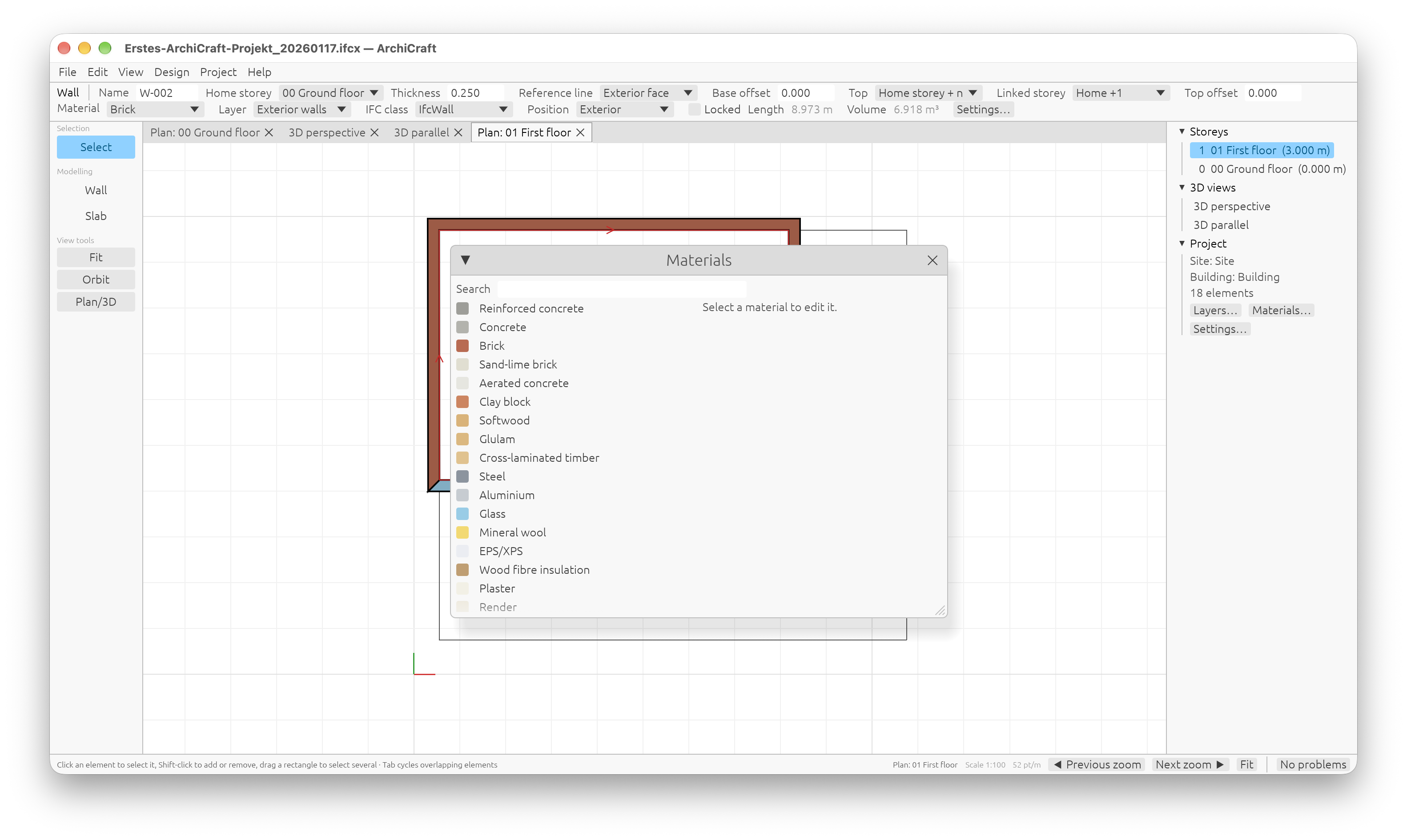Click the Reinforced concrete color swatch

point(462,308)
